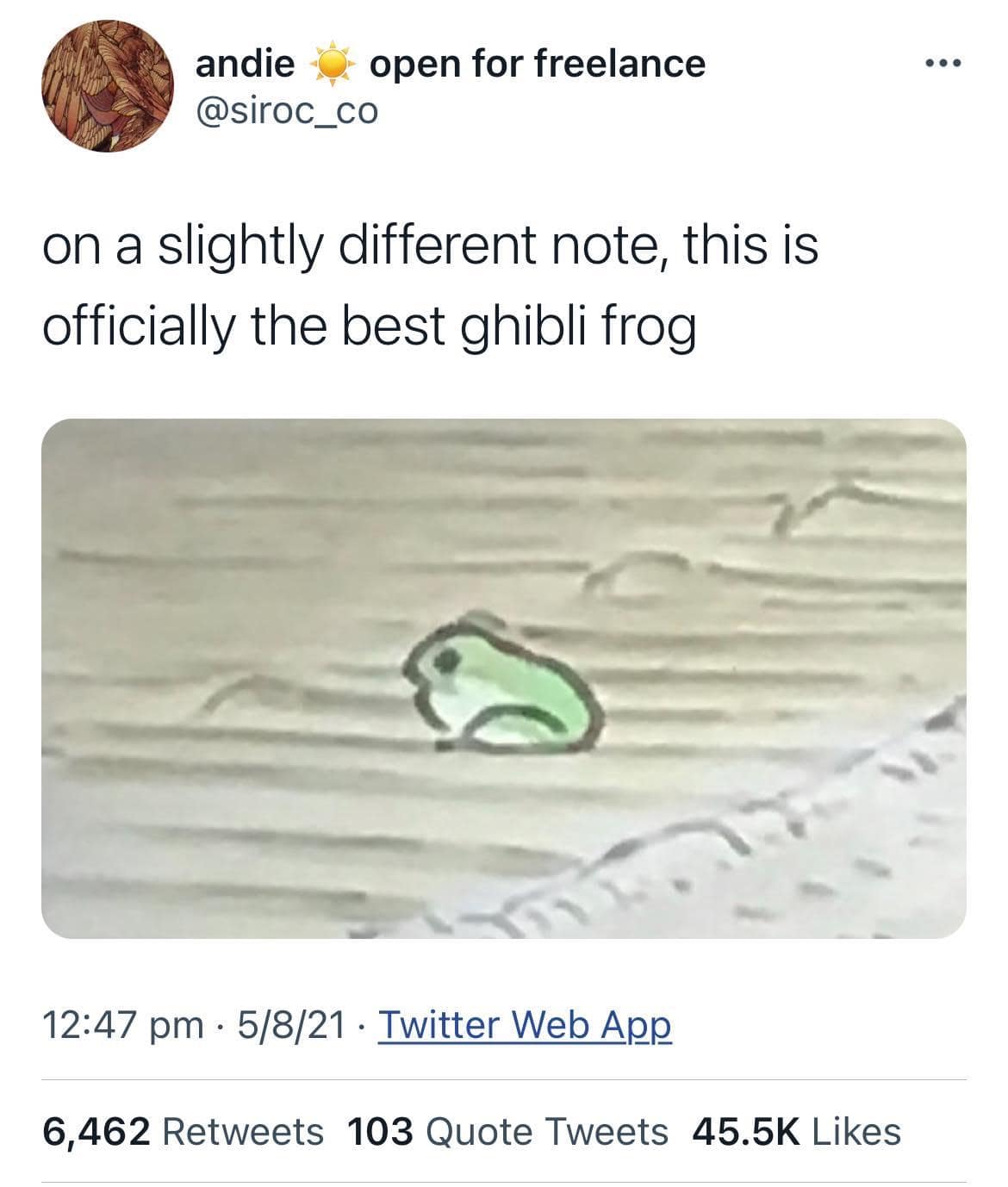Image resolution: width=1008 pixels, height=1187 pixels.
Task: Open the Twitter Web App source link
Action: pos(525,1024)
